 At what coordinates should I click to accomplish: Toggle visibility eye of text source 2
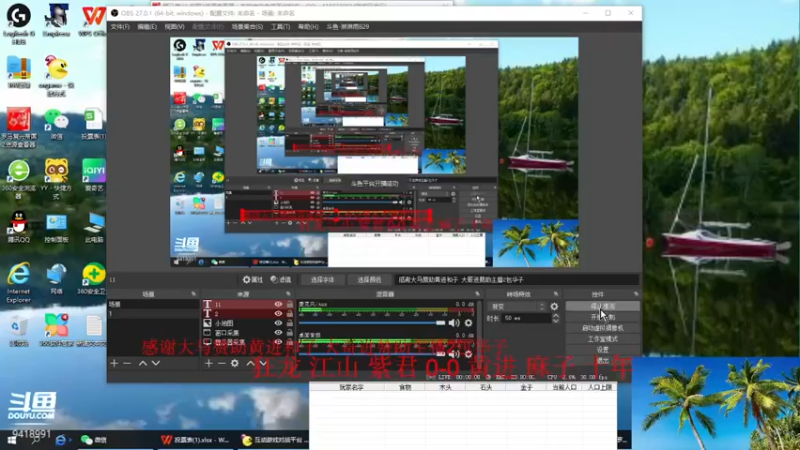tap(278, 314)
